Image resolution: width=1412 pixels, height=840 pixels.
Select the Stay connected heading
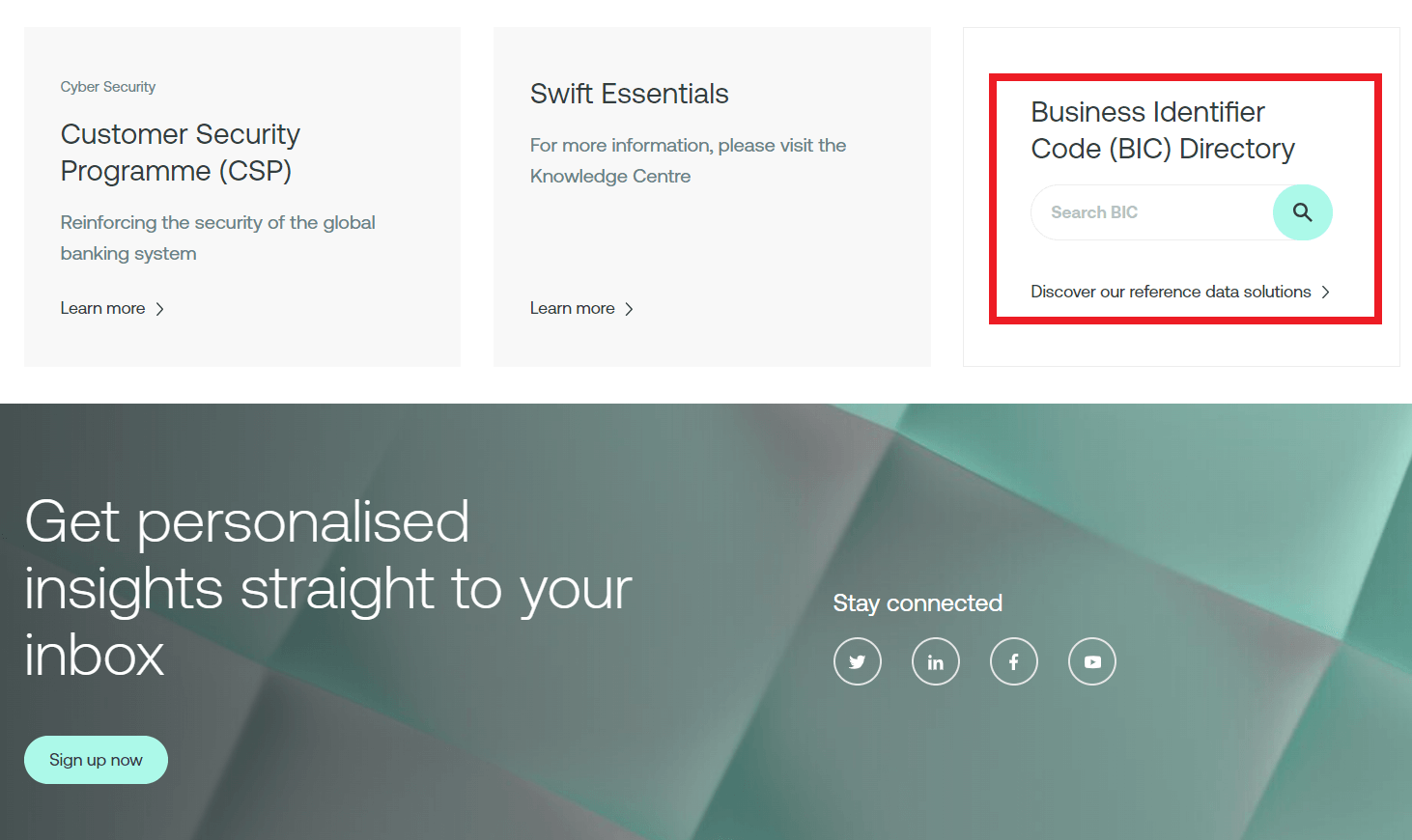[x=918, y=603]
